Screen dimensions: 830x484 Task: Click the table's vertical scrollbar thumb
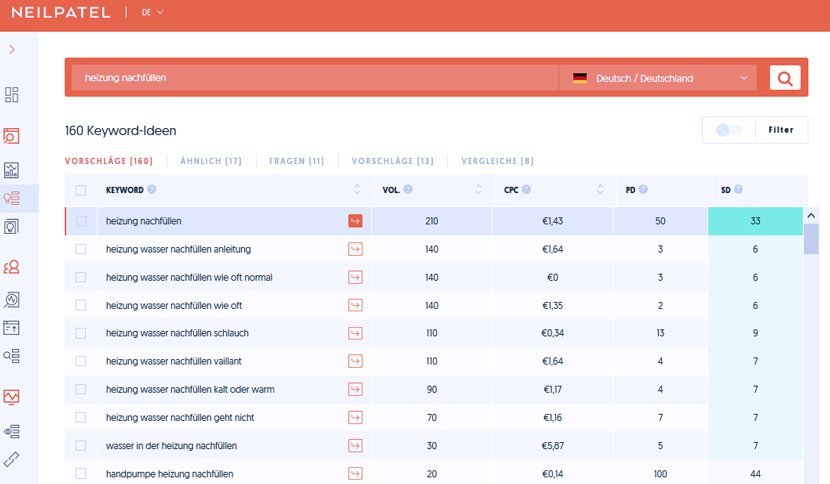coord(811,239)
